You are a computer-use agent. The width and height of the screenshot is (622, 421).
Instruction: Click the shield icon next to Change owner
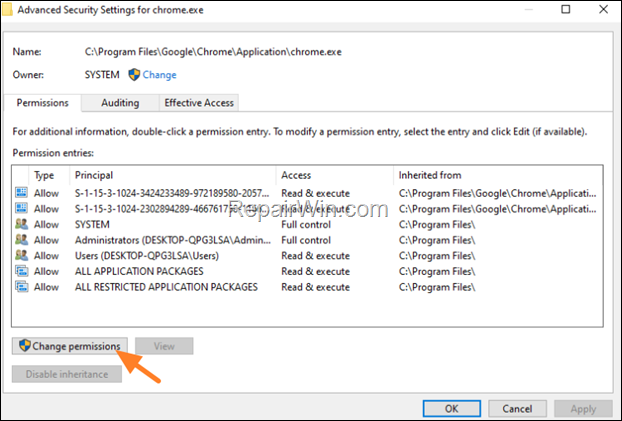click(134, 75)
